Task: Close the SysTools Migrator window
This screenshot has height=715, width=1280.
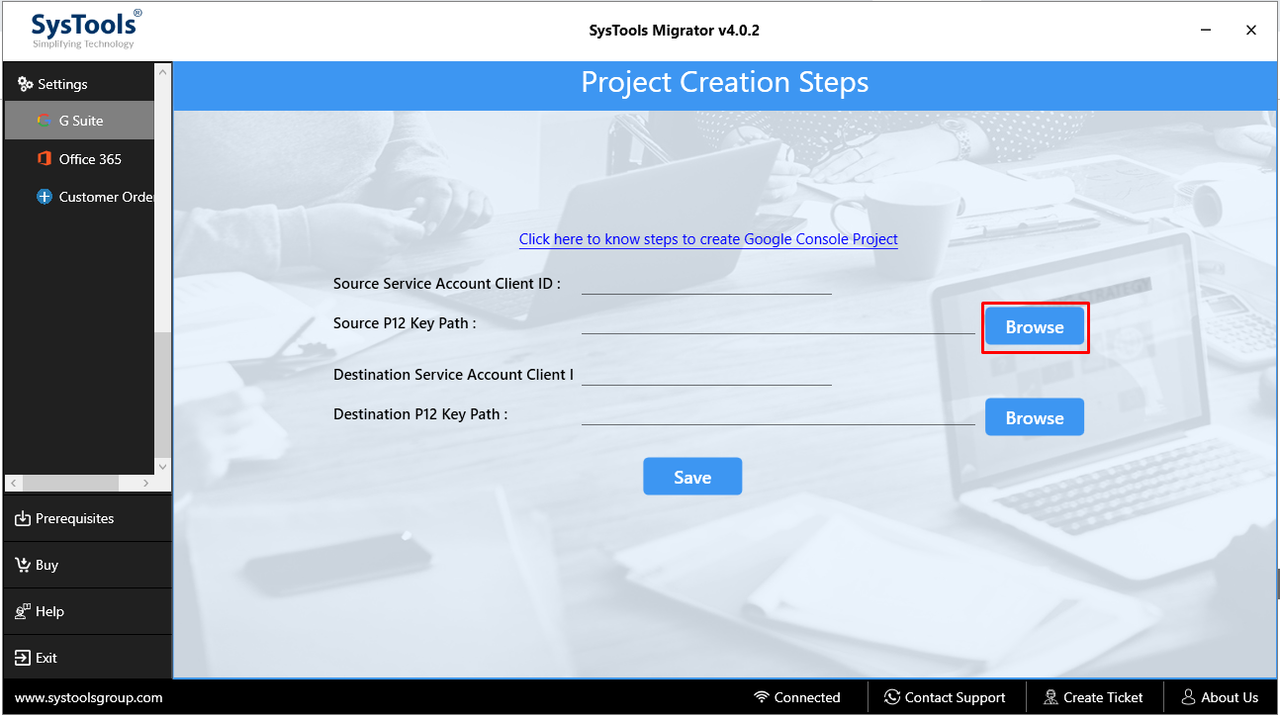Action: 1251,31
